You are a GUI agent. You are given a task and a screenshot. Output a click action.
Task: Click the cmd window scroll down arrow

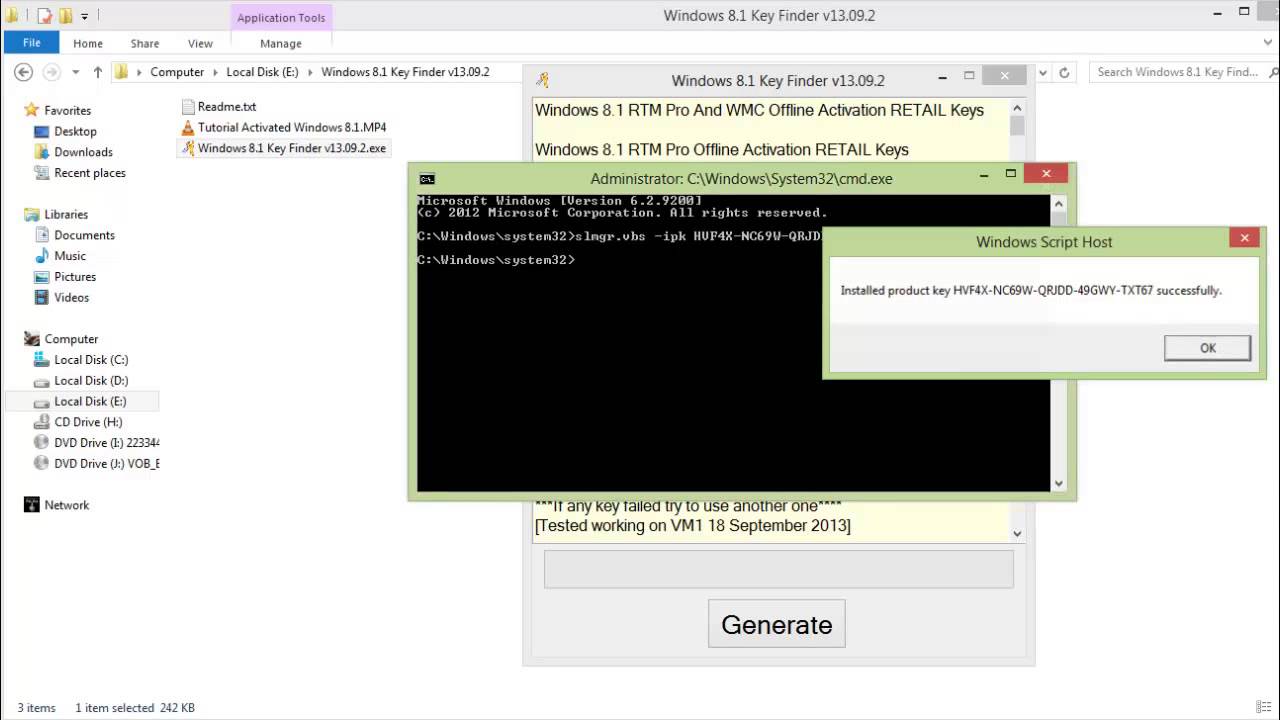(x=1058, y=483)
